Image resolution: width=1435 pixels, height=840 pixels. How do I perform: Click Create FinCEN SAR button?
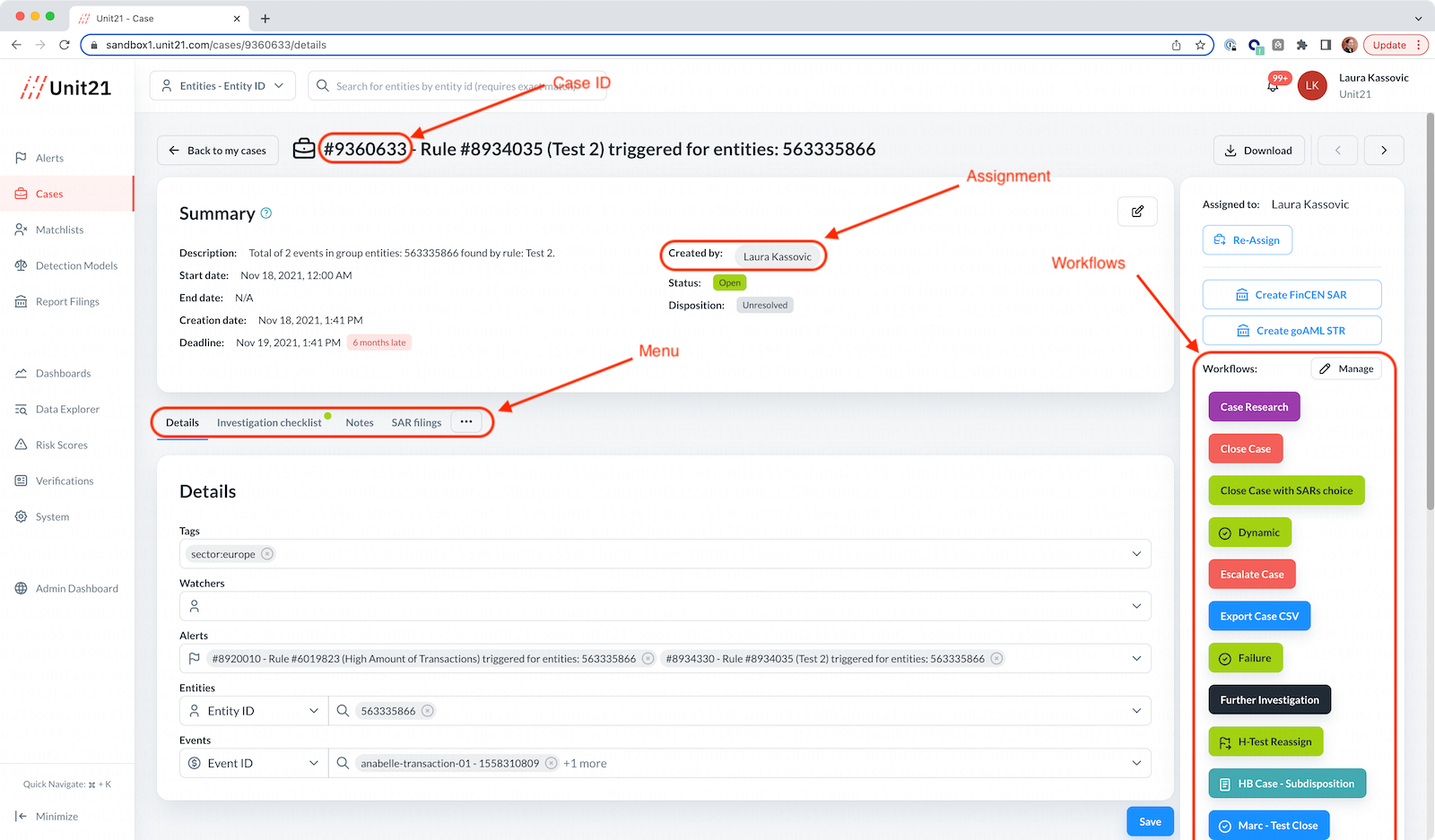click(1291, 295)
